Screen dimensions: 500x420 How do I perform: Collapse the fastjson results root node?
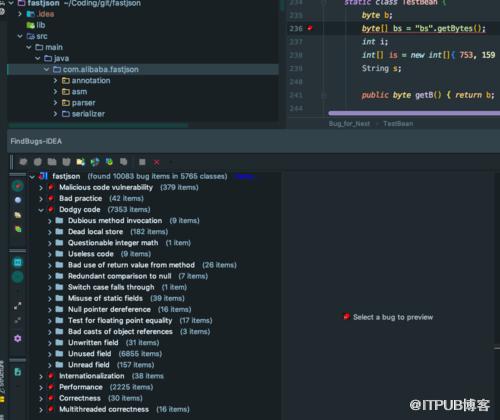[x=32, y=177]
